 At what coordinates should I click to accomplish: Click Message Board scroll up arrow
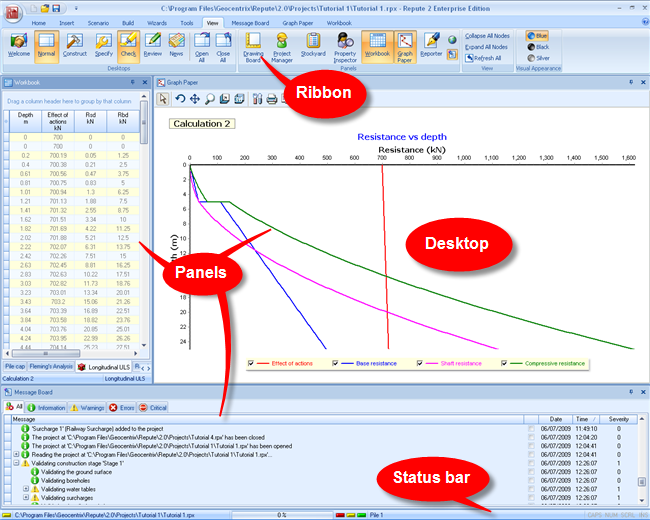[x=642, y=419]
